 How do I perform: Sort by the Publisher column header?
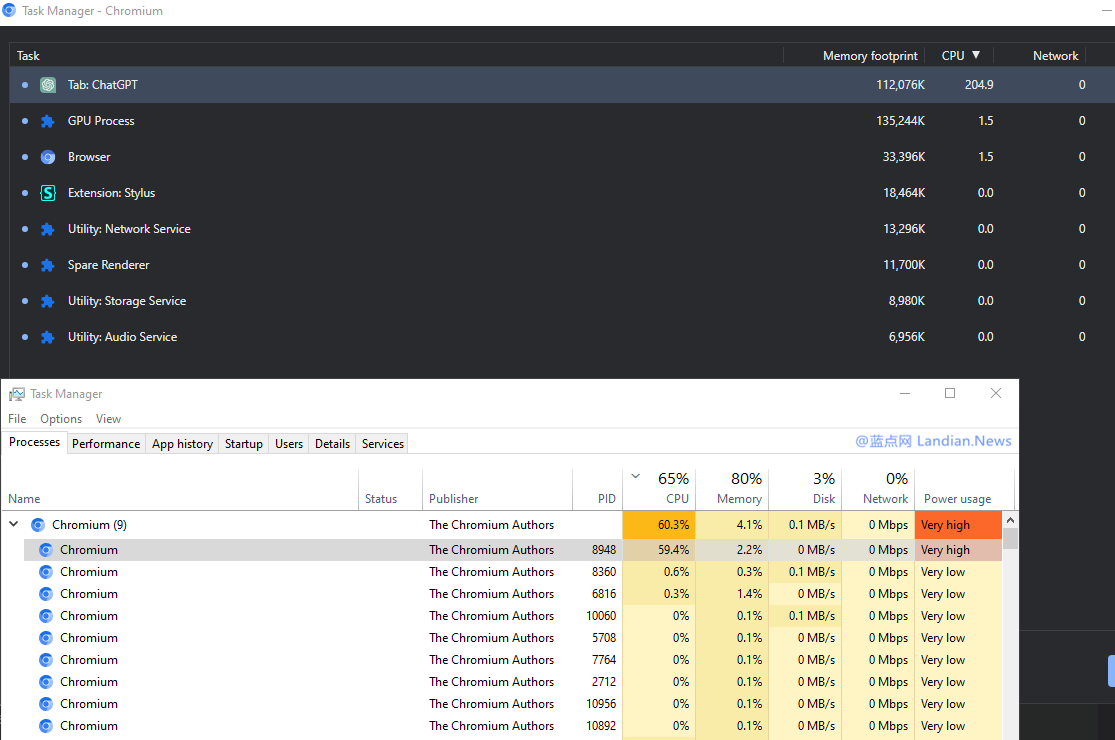tap(497, 490)
